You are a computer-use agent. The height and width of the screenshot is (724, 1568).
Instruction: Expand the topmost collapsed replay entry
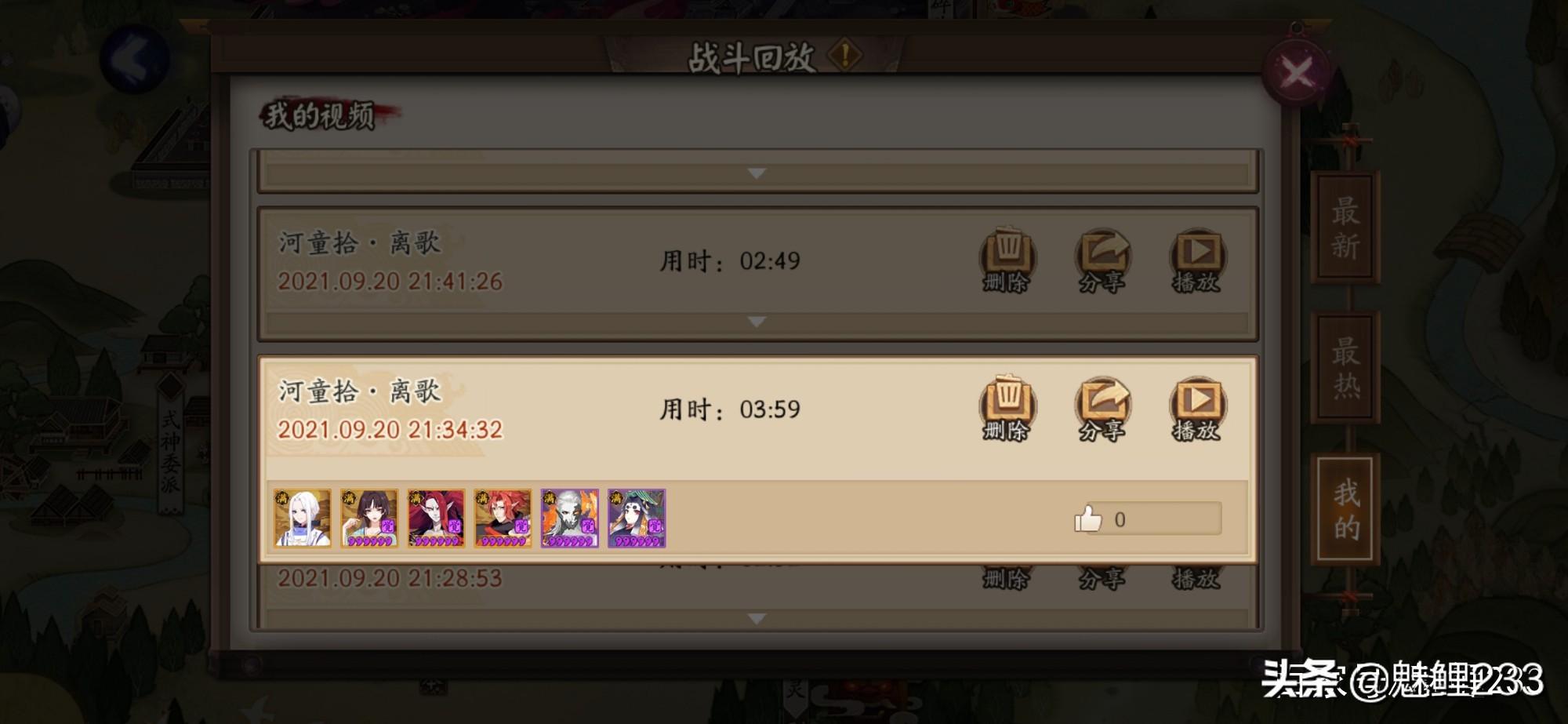pos(757,173)
